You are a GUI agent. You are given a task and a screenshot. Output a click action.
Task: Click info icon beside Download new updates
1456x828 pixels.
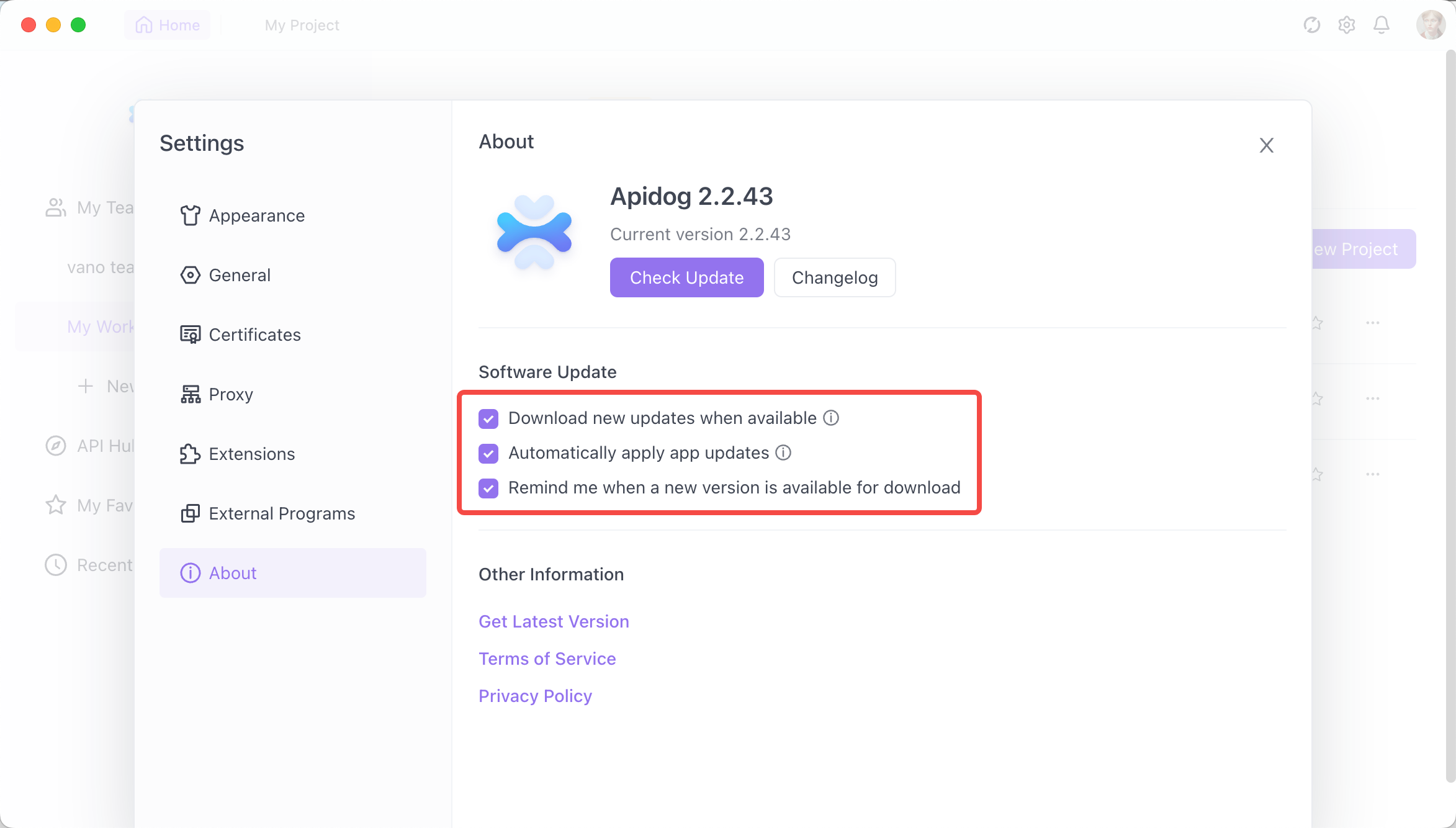[831, 418]
